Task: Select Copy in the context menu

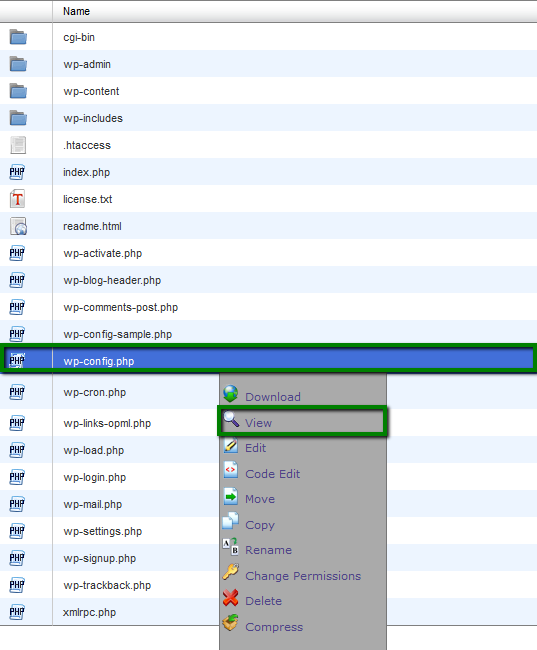Action: point(260,525)
